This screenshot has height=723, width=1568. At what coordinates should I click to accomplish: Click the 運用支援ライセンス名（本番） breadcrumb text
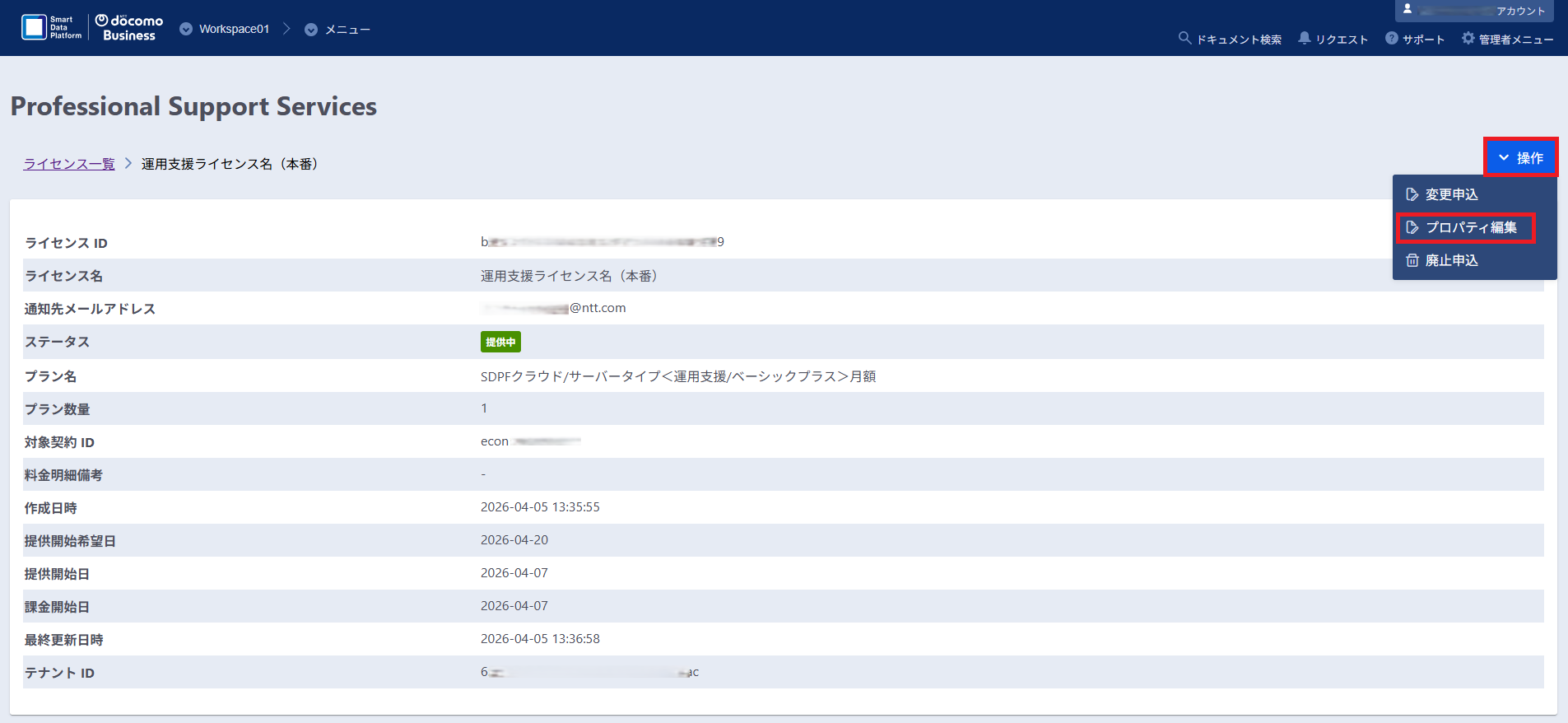click(229, 164)
